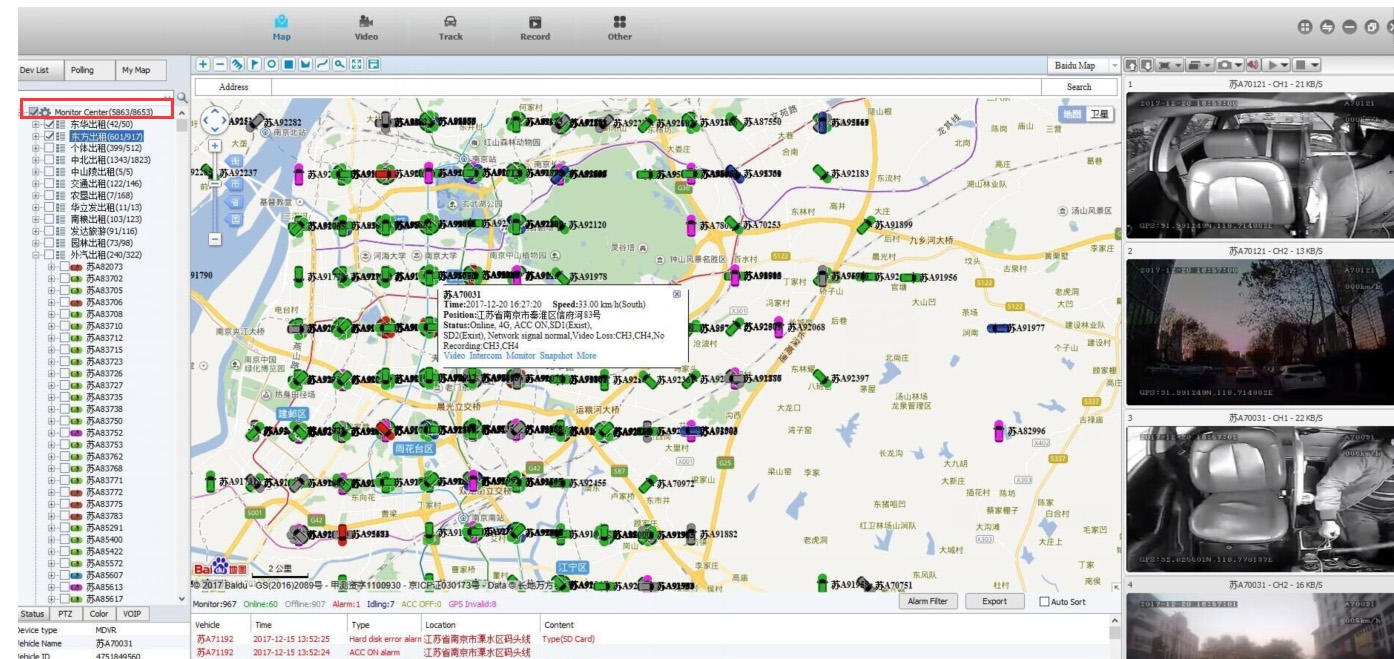This screenshot has width=1394, height=659.
Task: Check the 交通出租(122/146) group checkbox
Action: click(49, 184)
